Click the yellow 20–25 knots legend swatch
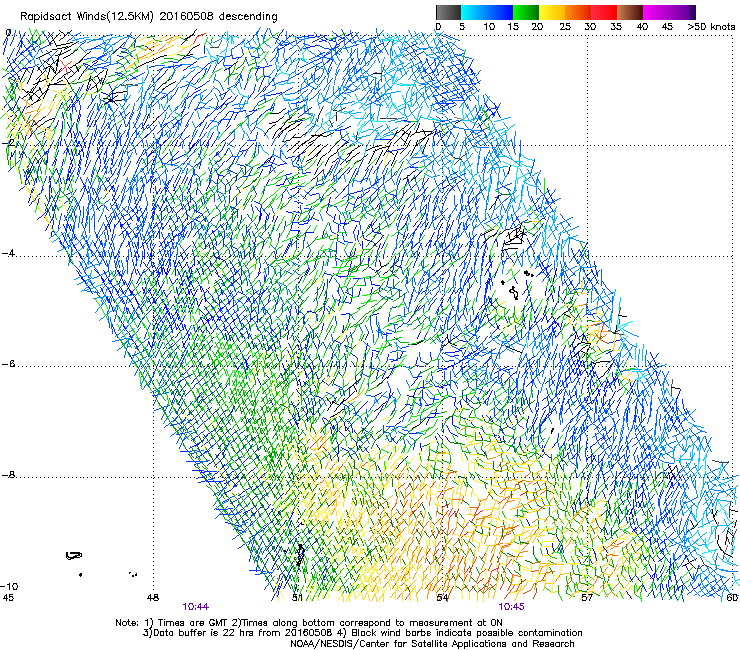This screenshot has height=650, width=740. coord(552,12)
